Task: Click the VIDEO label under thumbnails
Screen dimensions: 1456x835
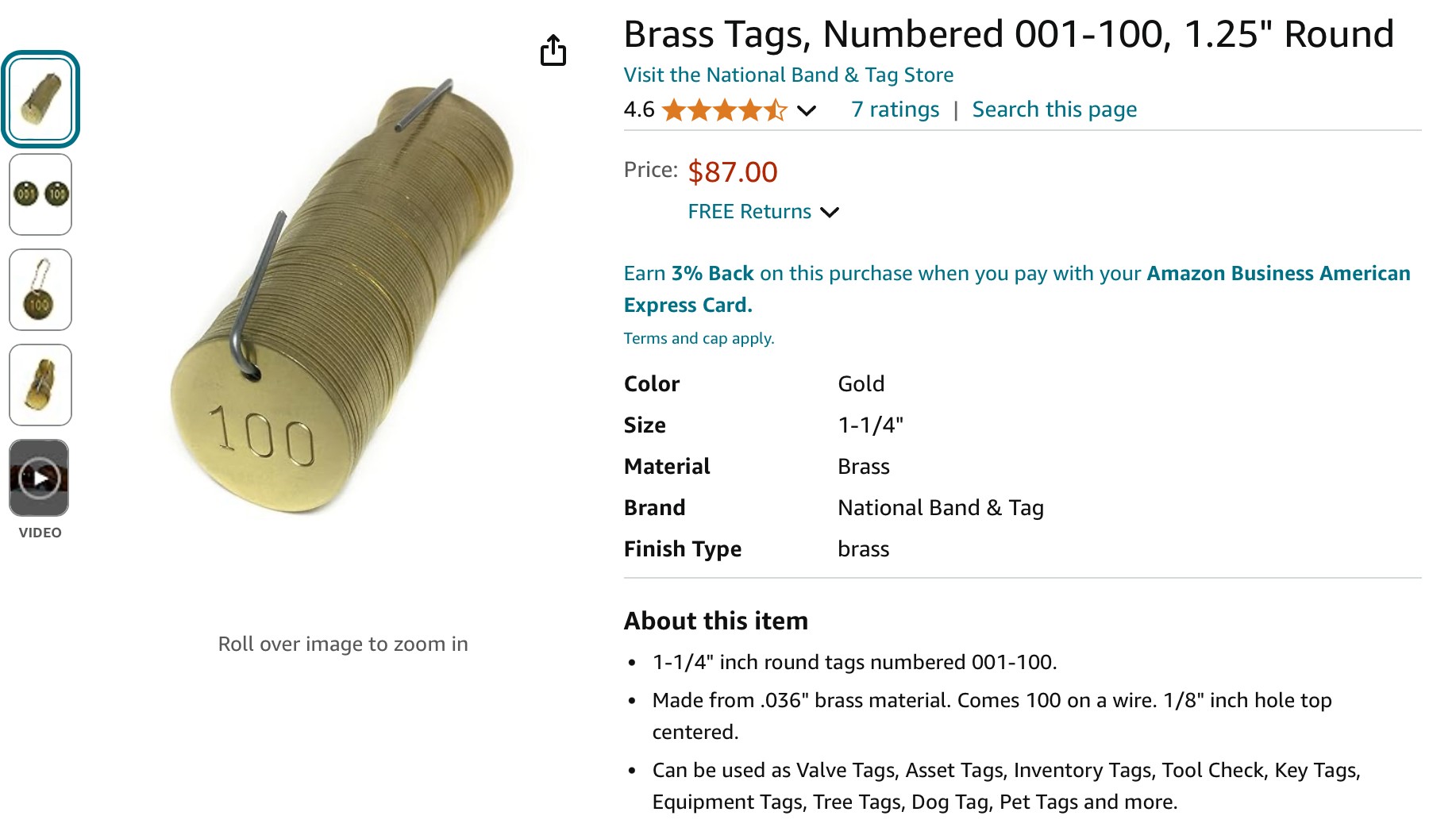Action: click(x=40, y=533)
